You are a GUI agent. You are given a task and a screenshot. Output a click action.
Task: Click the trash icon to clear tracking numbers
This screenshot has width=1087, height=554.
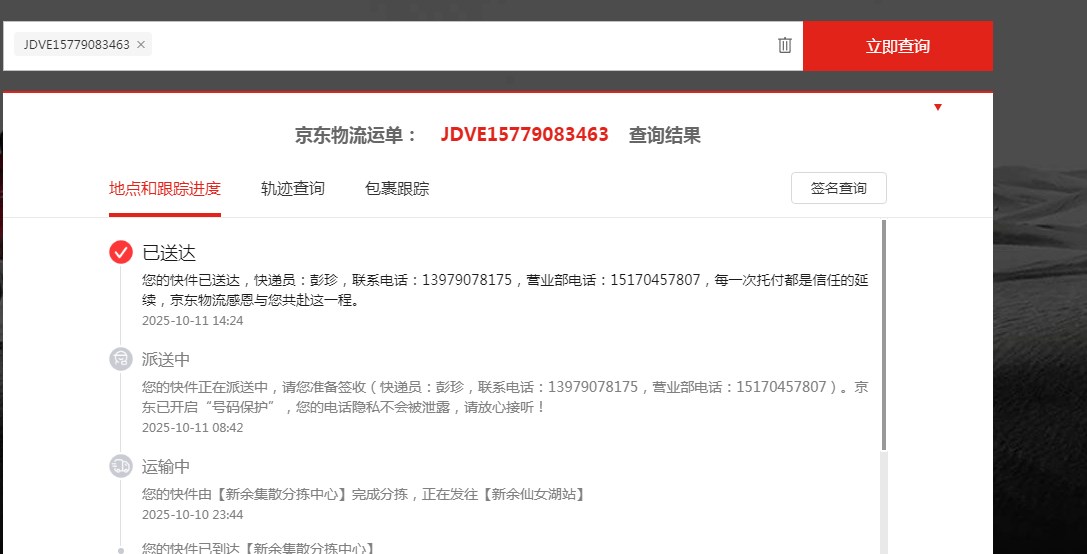click(x=785, y=45)
